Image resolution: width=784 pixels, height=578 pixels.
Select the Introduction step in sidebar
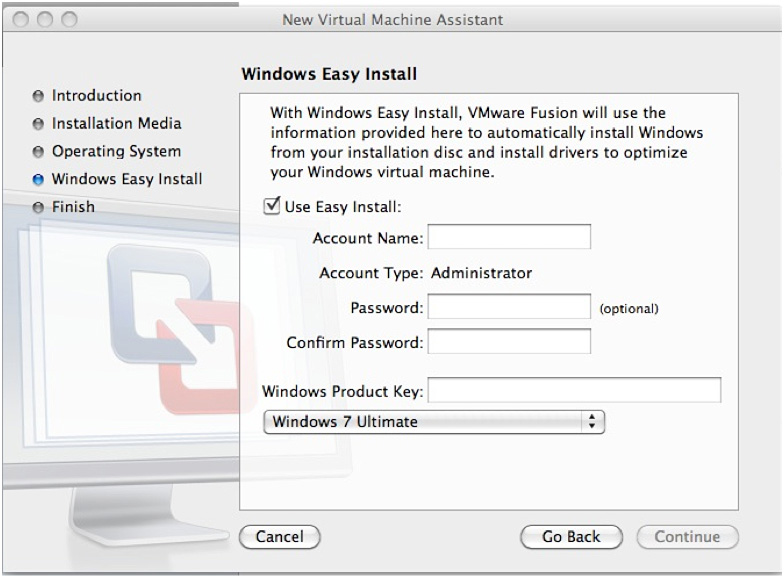click(96, 95)
